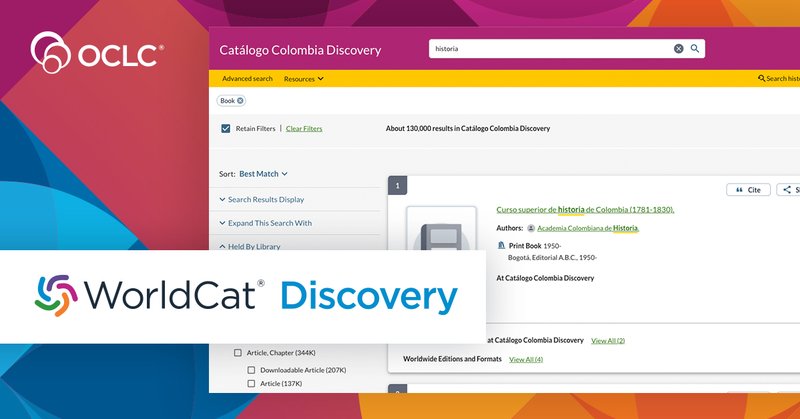Open Curso superior de historia de Colombia title
This screenshot has height=419, width=800.
pyautogui.click(x=585, y=210)
